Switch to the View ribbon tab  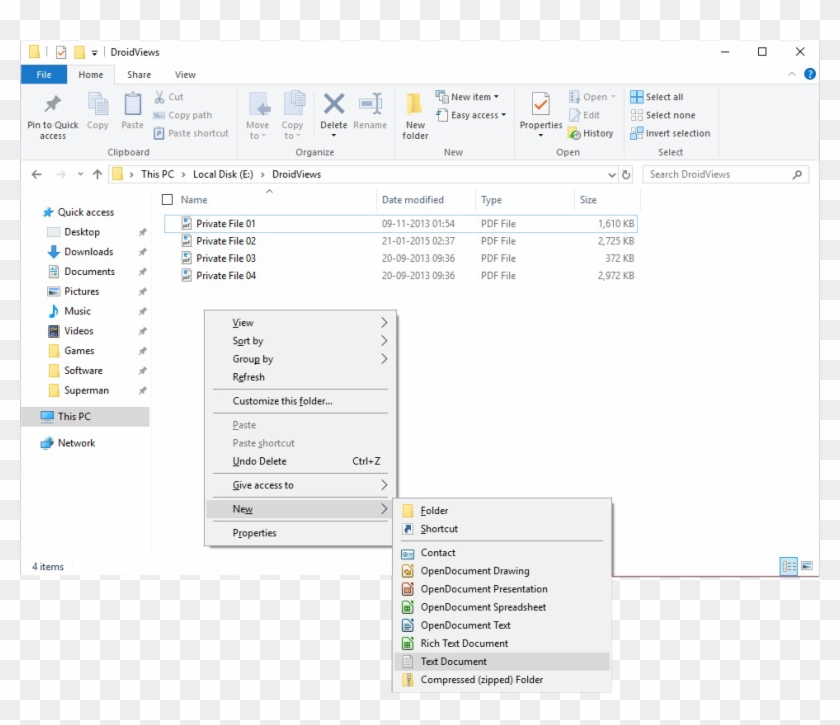tap(185, 74)
